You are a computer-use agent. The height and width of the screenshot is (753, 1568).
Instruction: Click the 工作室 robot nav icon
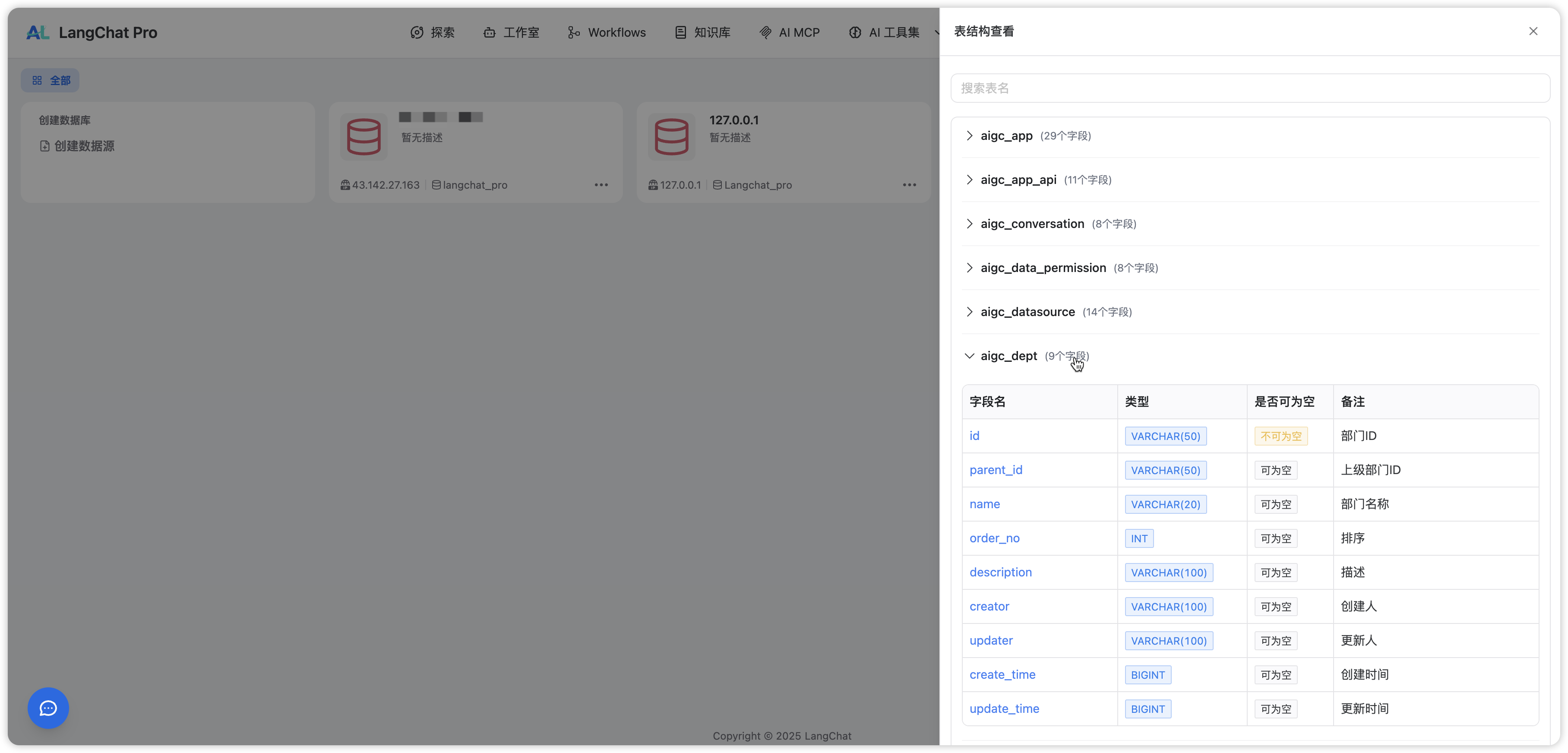(x=490, y=33)
